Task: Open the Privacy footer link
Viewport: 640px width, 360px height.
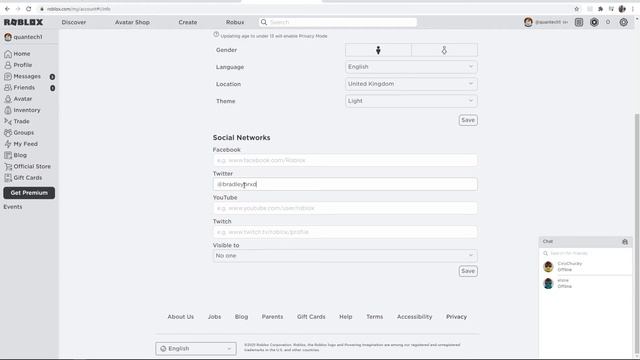Action: click(x=456, y=317)
